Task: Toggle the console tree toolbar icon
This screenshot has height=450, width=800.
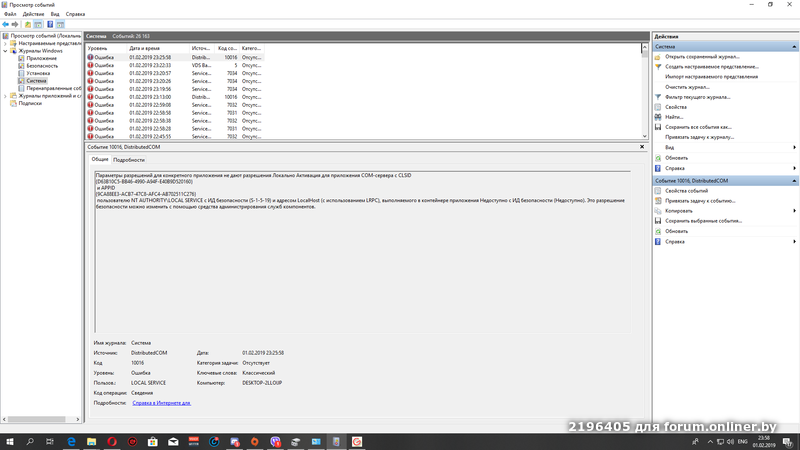Action: tap(38, 24)
